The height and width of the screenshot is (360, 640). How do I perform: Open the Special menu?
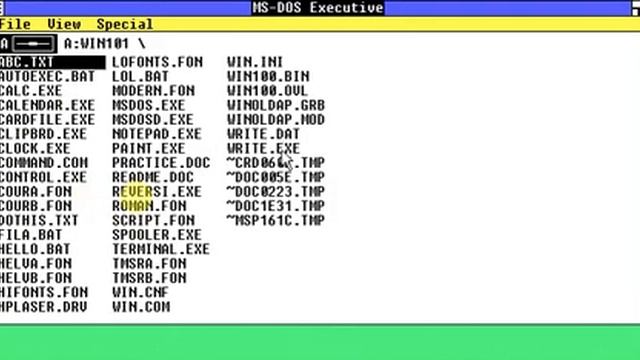pos(125,24)
